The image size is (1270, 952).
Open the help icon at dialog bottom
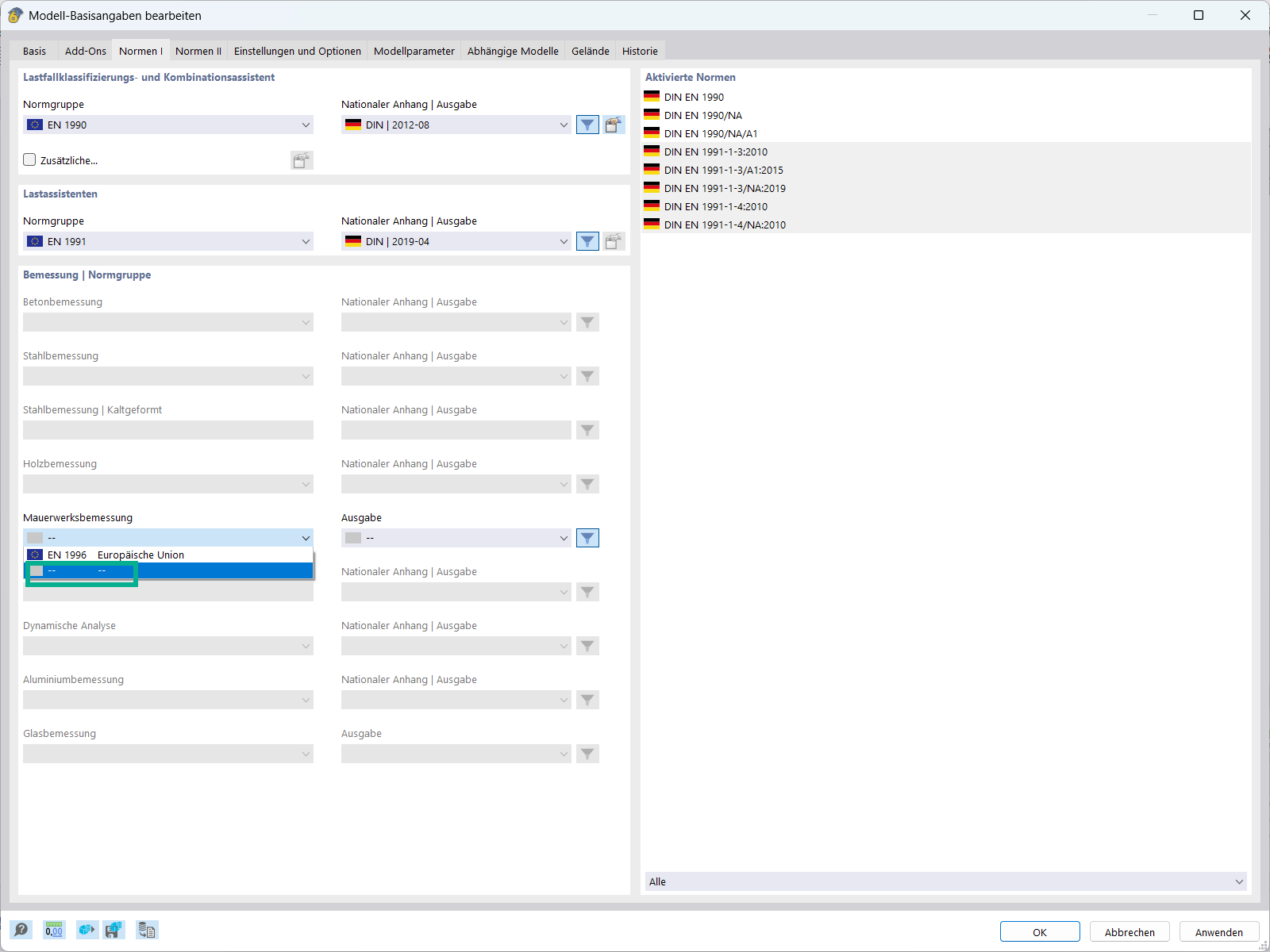(21, 930)
